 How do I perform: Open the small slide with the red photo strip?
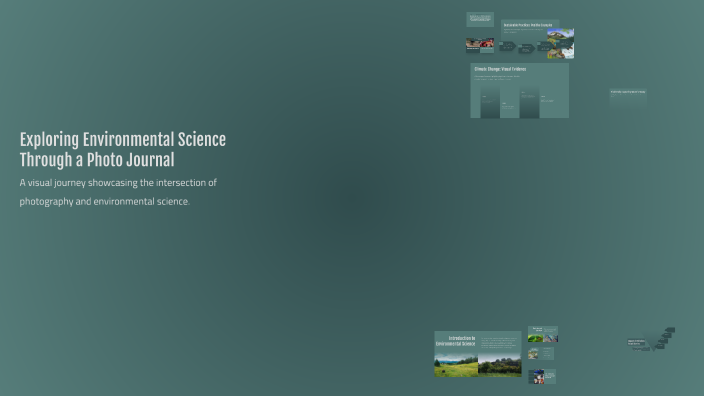point(480,45)
